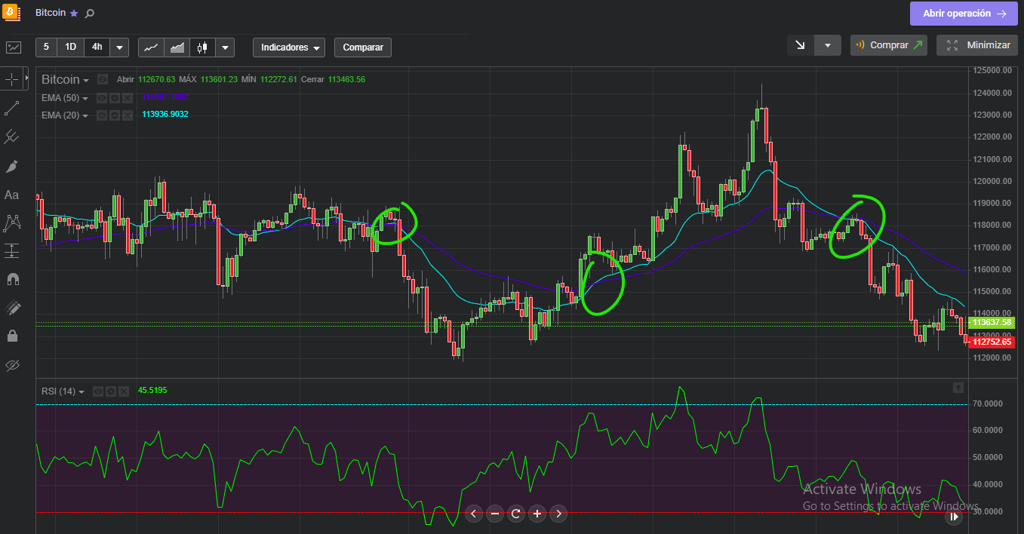Zoom out chart with minus button
Image resolution: width=1024 pixels, height=534 pixels.
pos(494,514)
